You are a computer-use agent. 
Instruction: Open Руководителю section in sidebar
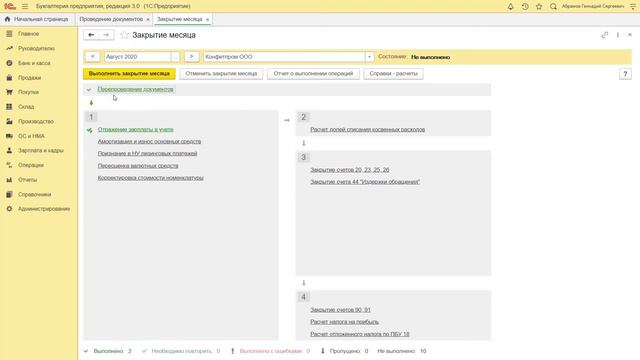point(36,49)
